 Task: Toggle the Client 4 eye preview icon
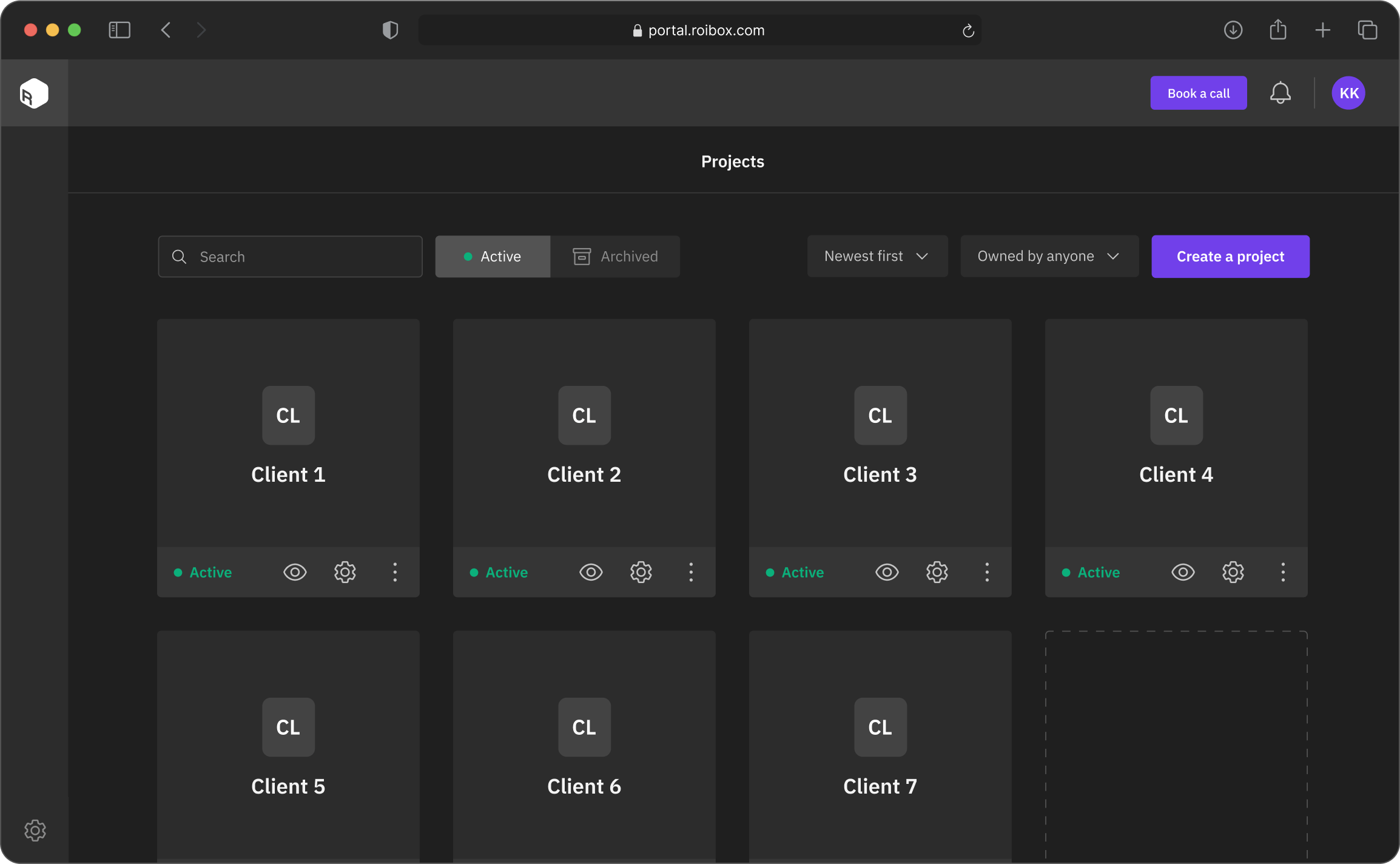click(x=1183, y=572)
